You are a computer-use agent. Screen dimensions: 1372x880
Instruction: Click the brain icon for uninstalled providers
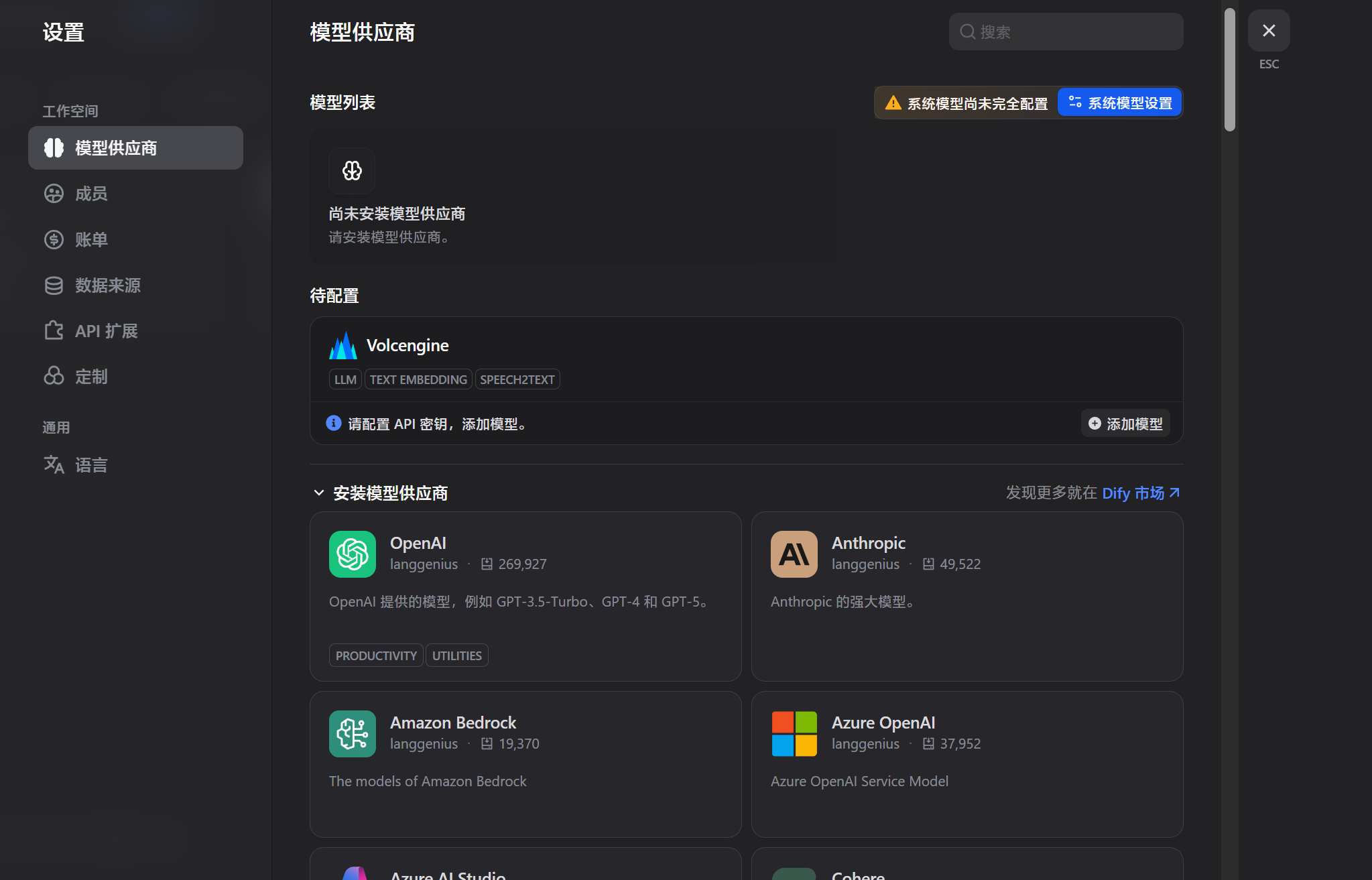tap(352, 170)
